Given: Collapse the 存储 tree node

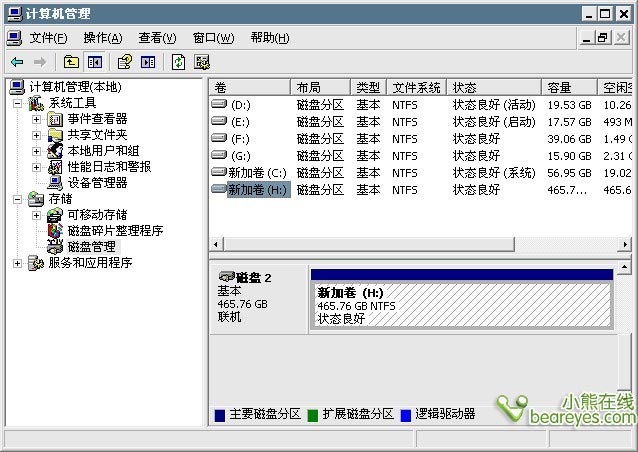Looking at the screenshot, I should [17, 199].
